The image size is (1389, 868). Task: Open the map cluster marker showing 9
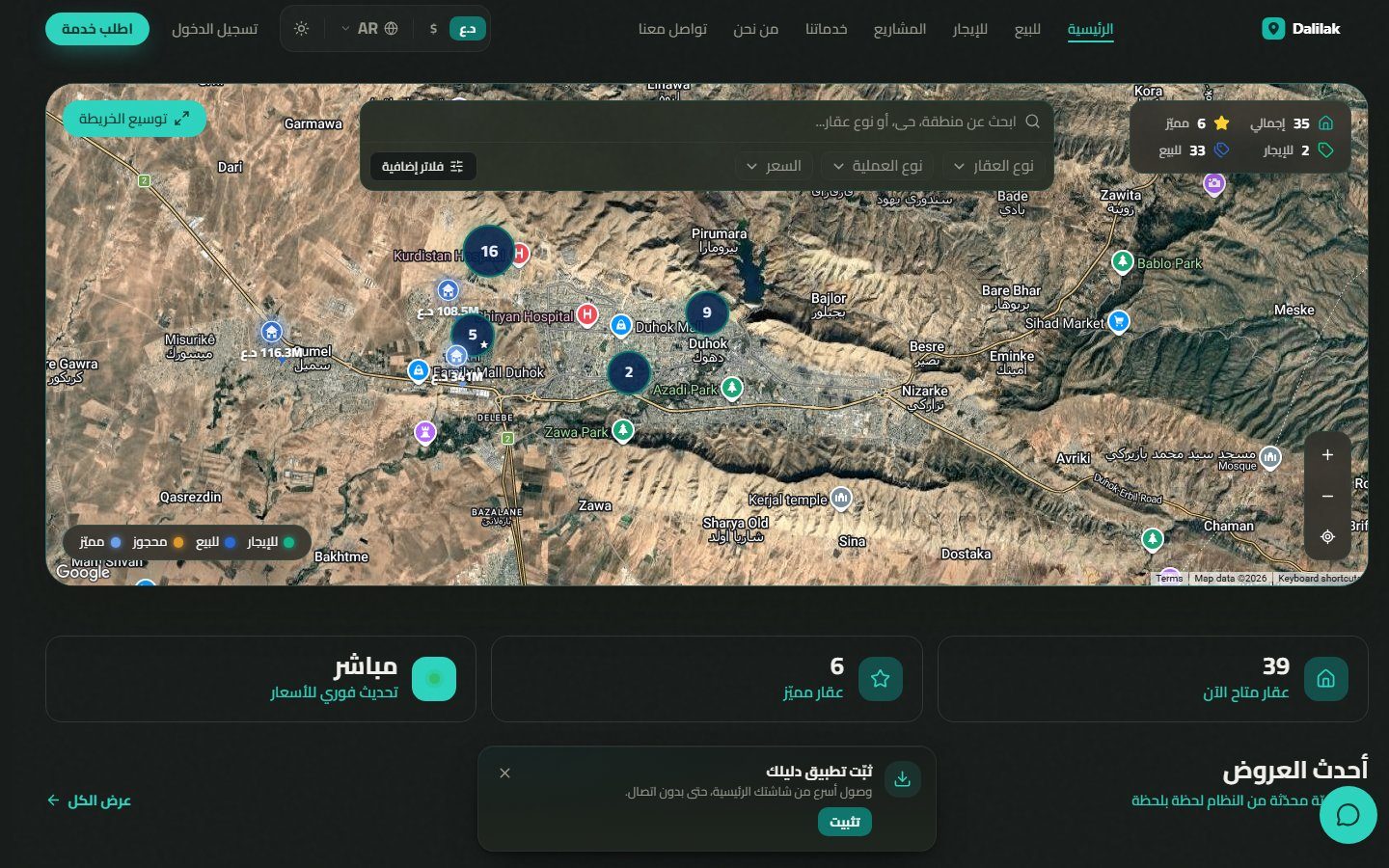(x=707, y=312)
